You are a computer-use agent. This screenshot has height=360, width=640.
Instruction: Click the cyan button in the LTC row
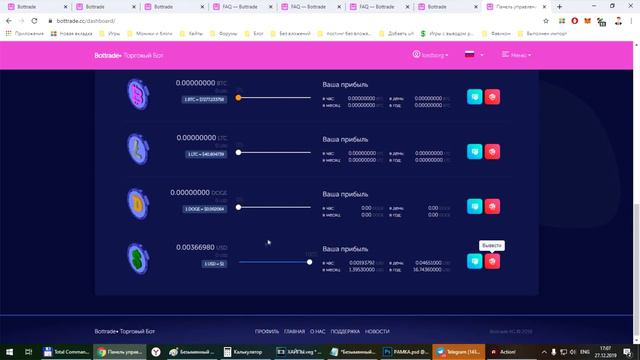point(474,151)
